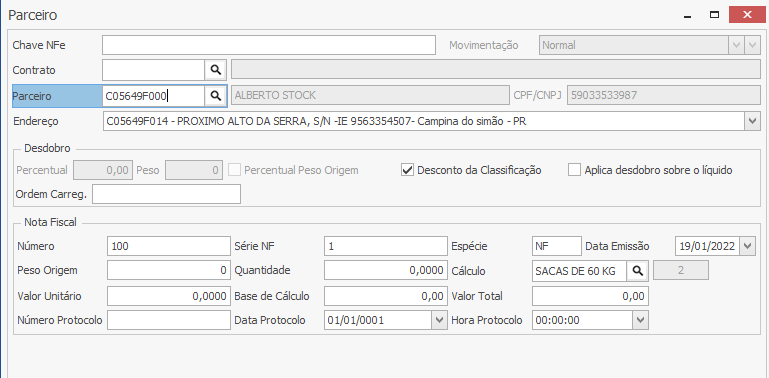The height and width of the screenshot is (378, 769).
Task: Open the Cálculo lookup magnifier icon
Action: (x=637, y=271)
